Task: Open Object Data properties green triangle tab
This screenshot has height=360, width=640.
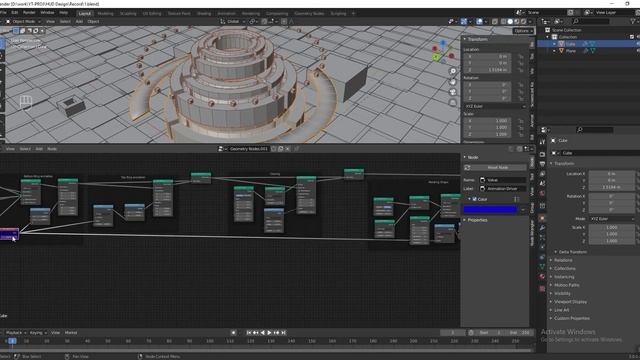Action: click(542, 267)
